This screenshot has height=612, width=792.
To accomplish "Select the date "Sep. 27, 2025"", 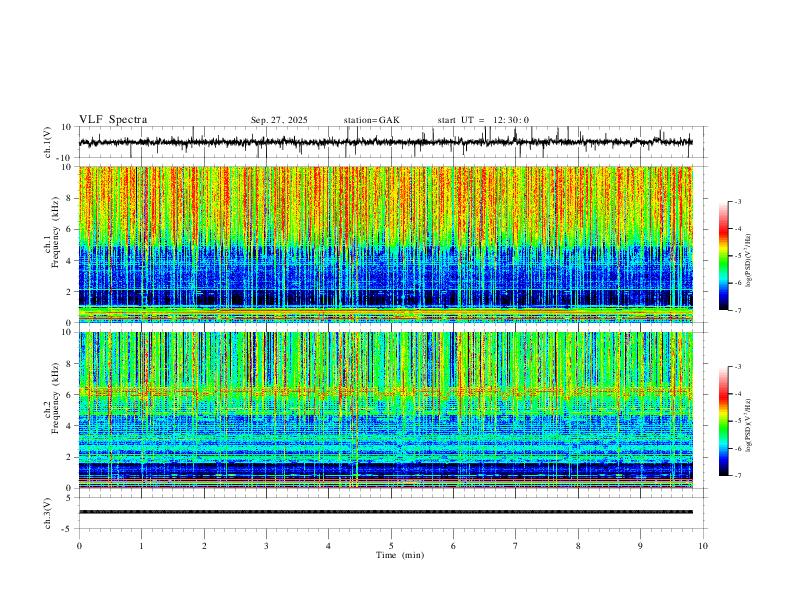I will pyautogui.click(x=279, y=120).
